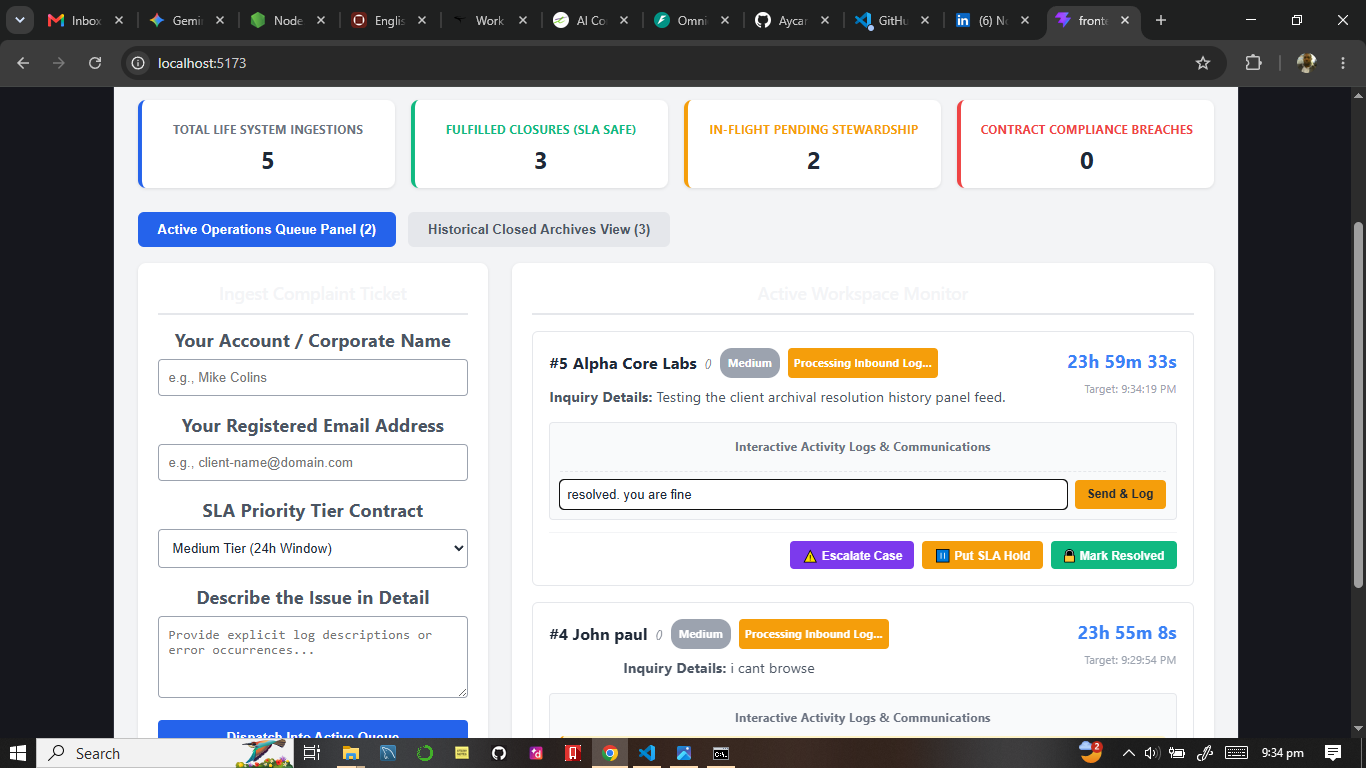
Task: Open the Chrome three-dot menu
Action: coord(1343,63)
